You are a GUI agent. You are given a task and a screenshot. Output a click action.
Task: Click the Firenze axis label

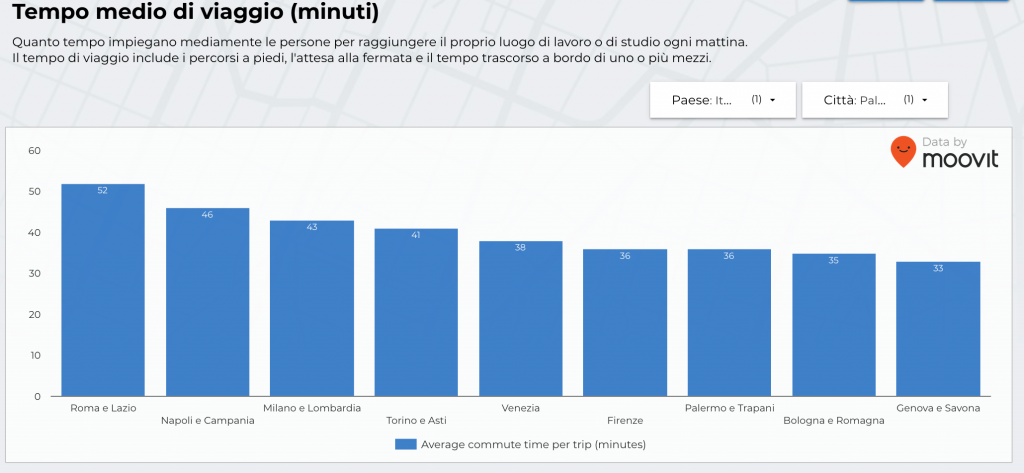625,421
